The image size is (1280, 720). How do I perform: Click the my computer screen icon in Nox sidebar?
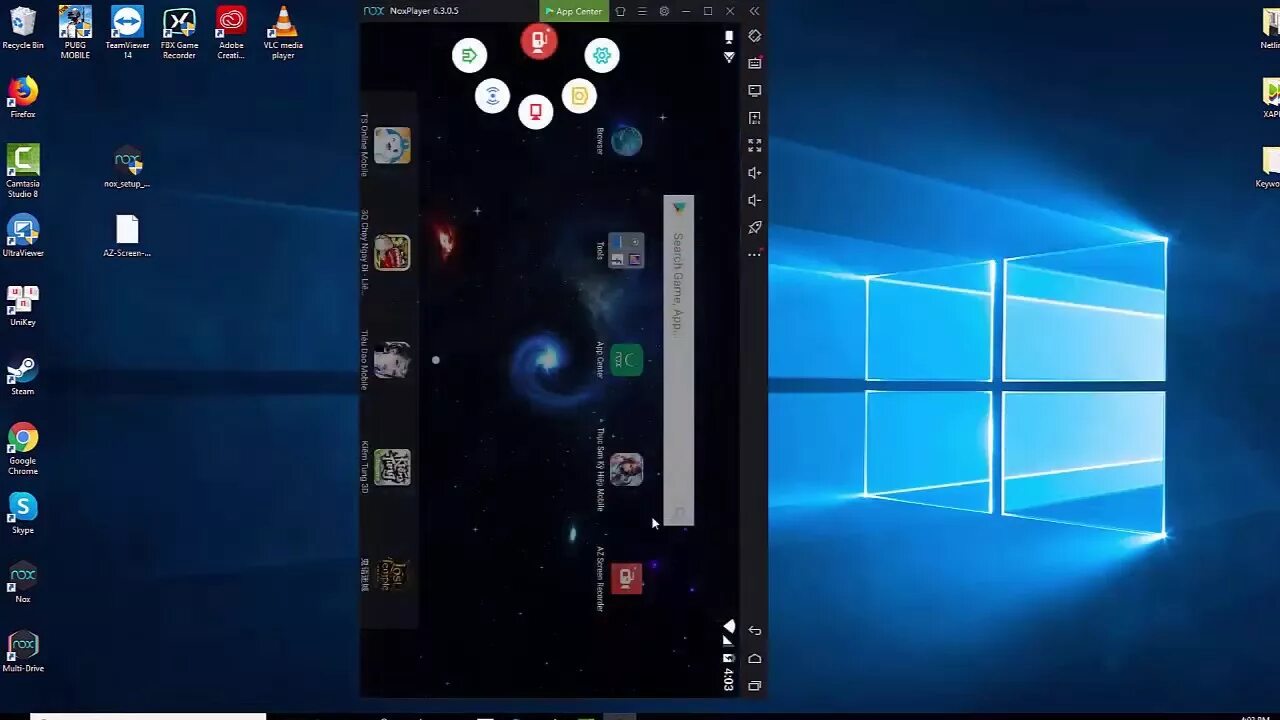tap(755, 90)
